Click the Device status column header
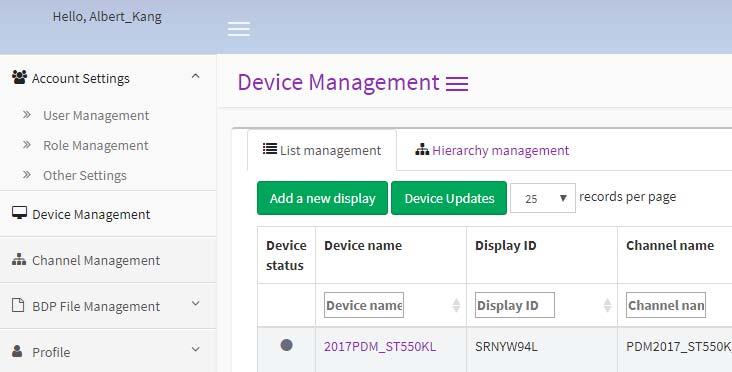Screen dimensions: 732x372 286,255
